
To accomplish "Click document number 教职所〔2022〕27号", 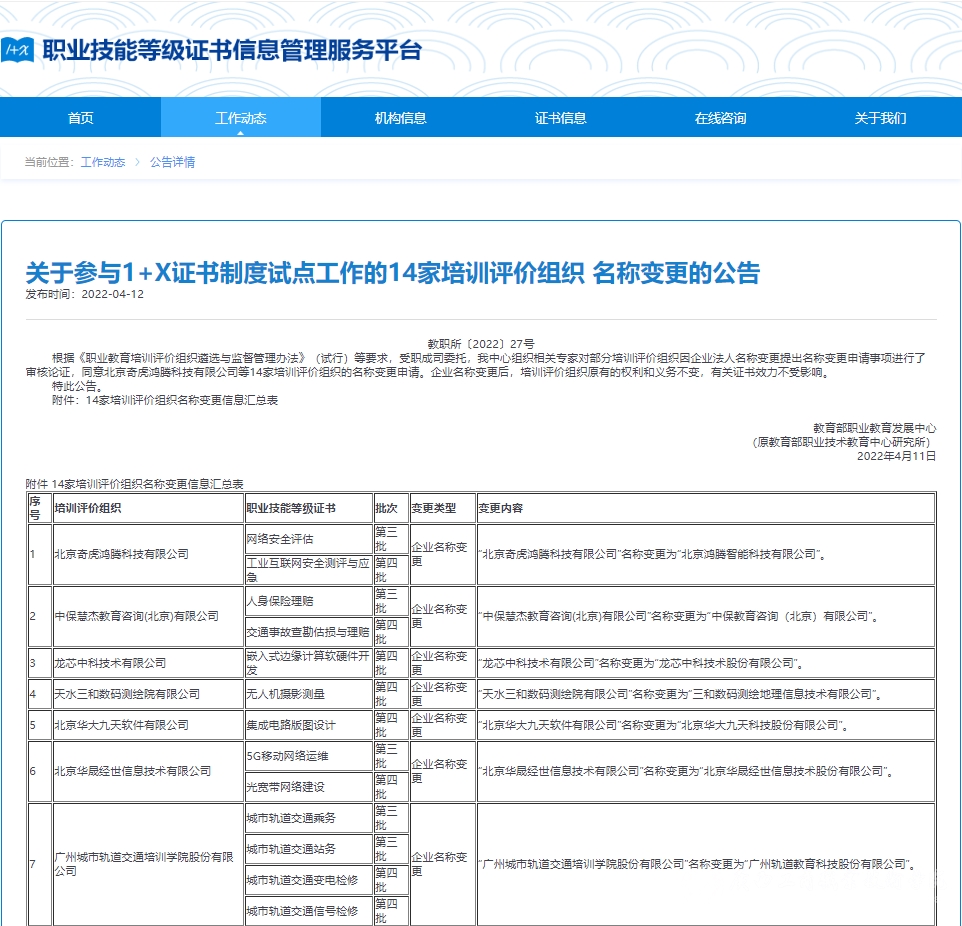I will click(481, 344).
